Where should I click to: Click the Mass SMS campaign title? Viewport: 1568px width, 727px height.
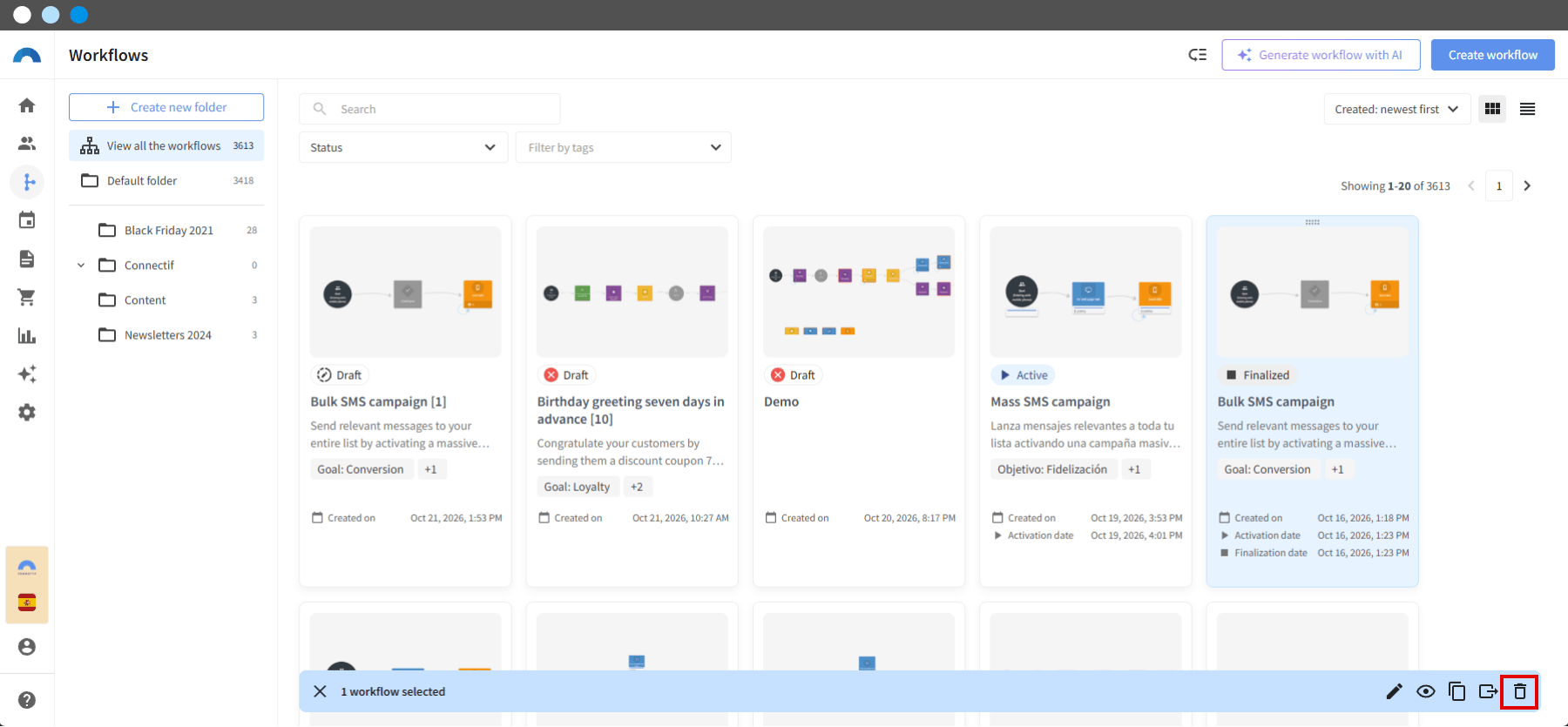point(1051,401)
